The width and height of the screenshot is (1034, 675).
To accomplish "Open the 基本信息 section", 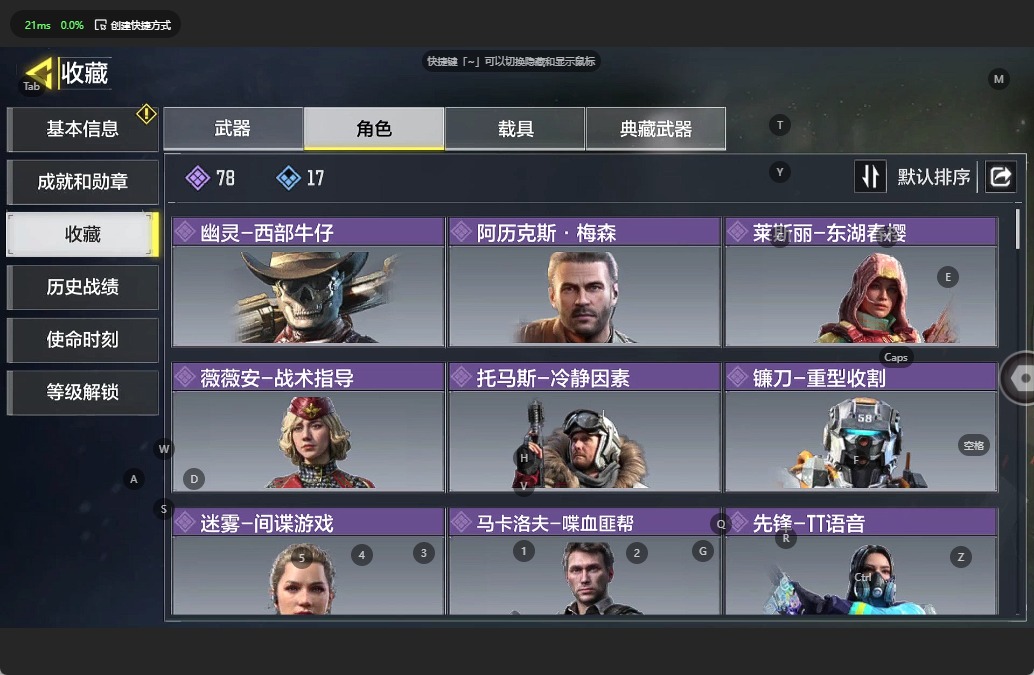I will (x=82, y=129).
